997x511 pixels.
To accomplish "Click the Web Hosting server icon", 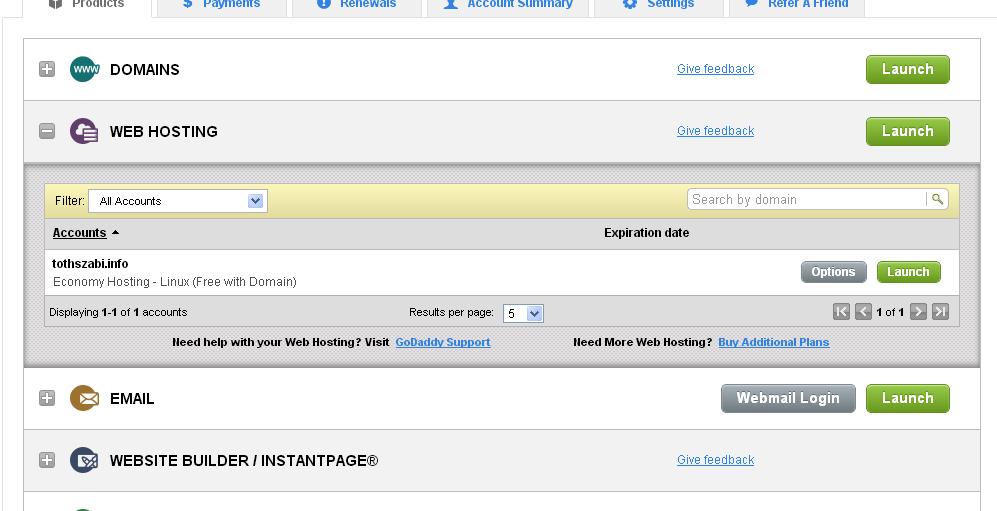I will pyautogui.click(x=85, y=131).
